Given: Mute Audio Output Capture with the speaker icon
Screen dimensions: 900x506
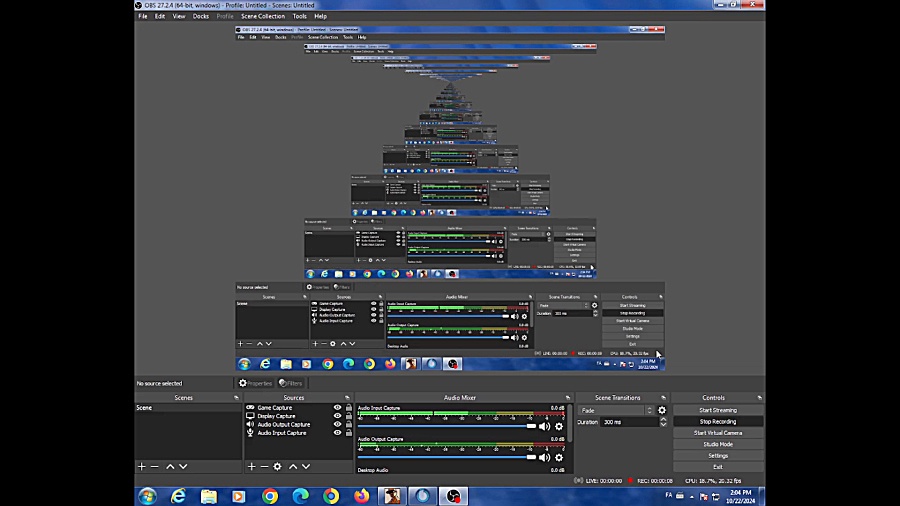Looking at the screenshot, I should pyautogui.click(x=544, y=457).
